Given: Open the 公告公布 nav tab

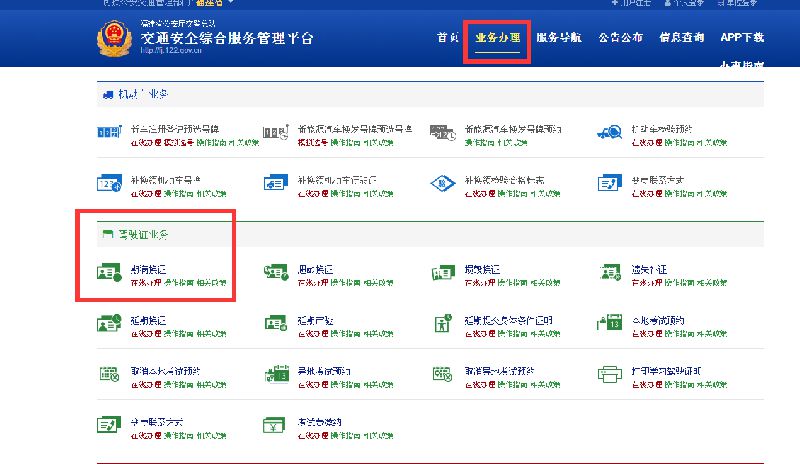Looking at the screenshot, I should point(620,37).
